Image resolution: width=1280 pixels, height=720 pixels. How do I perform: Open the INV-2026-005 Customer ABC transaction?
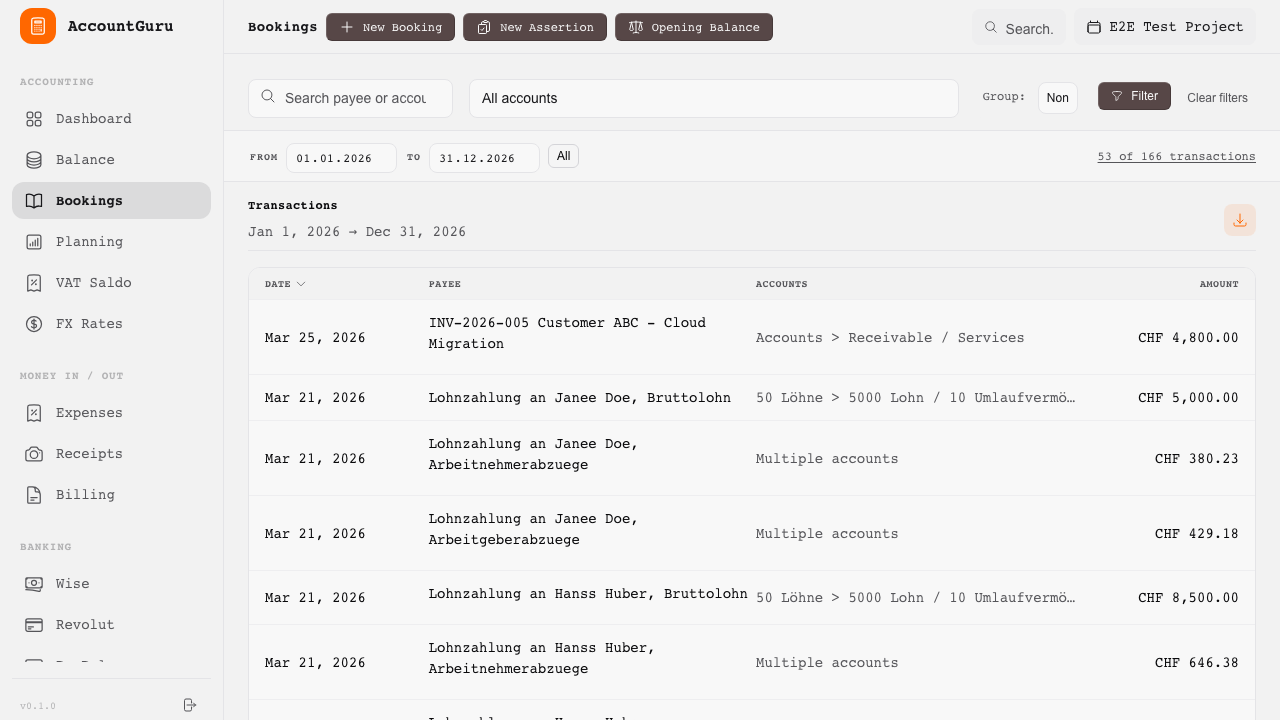point(567,334)
